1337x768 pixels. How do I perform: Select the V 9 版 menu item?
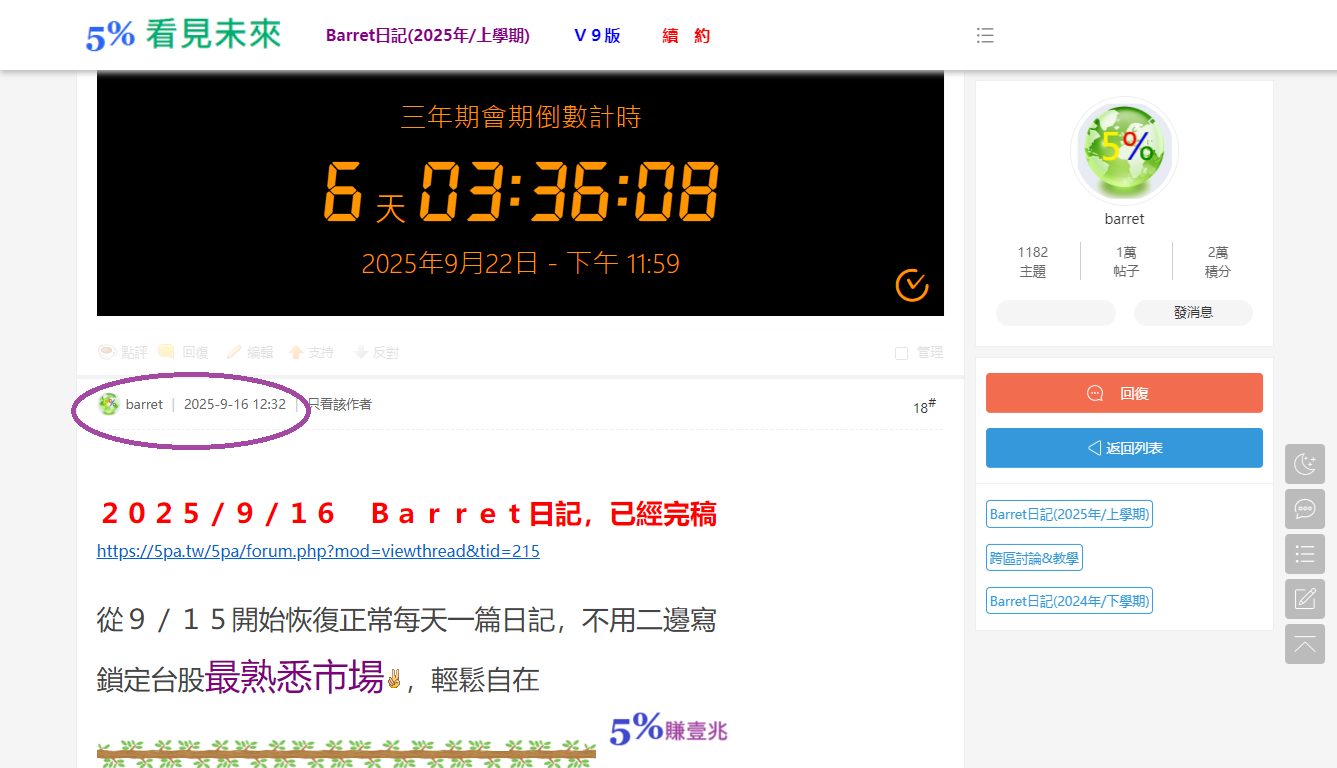[x=597, y=36]
